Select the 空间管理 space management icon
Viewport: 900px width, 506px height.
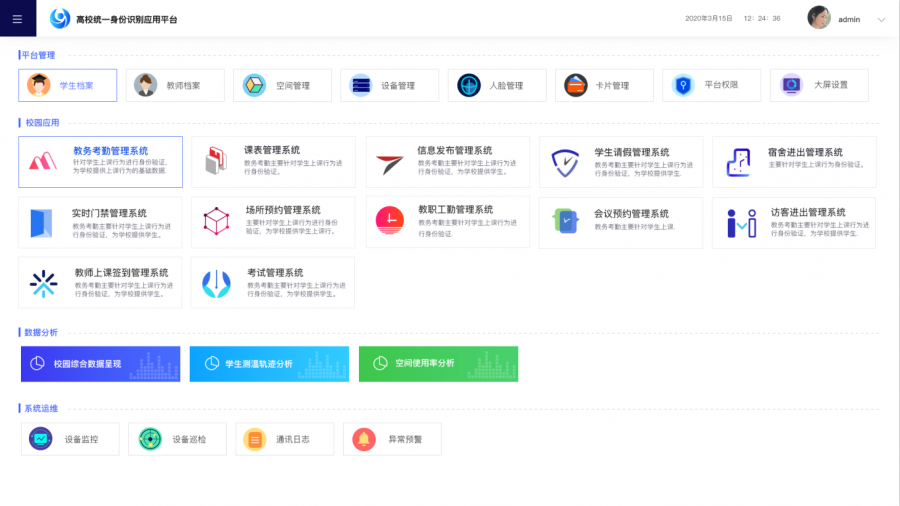[x=255, y=85]
